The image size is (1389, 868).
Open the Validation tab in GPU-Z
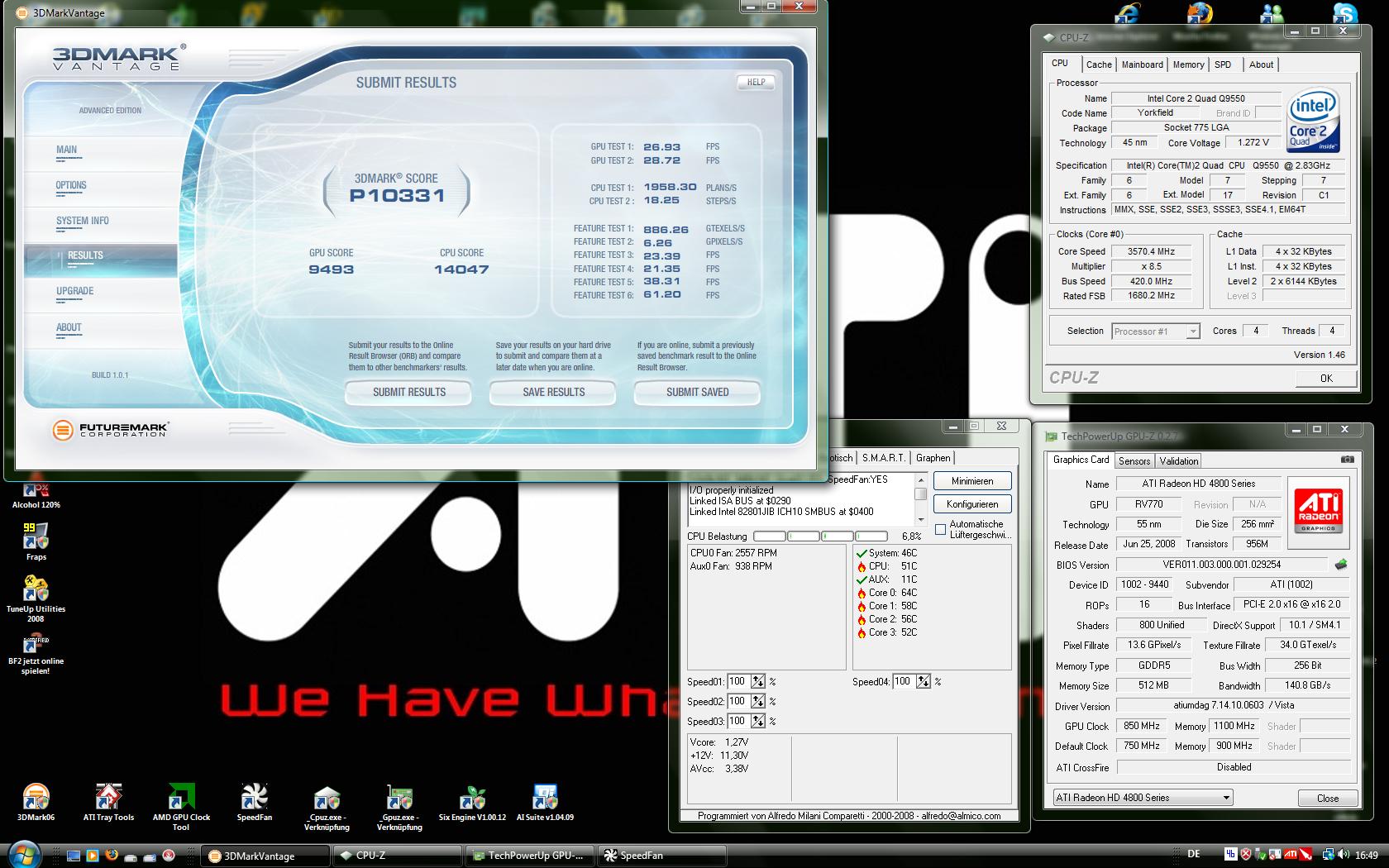[x=1178, y=461]
